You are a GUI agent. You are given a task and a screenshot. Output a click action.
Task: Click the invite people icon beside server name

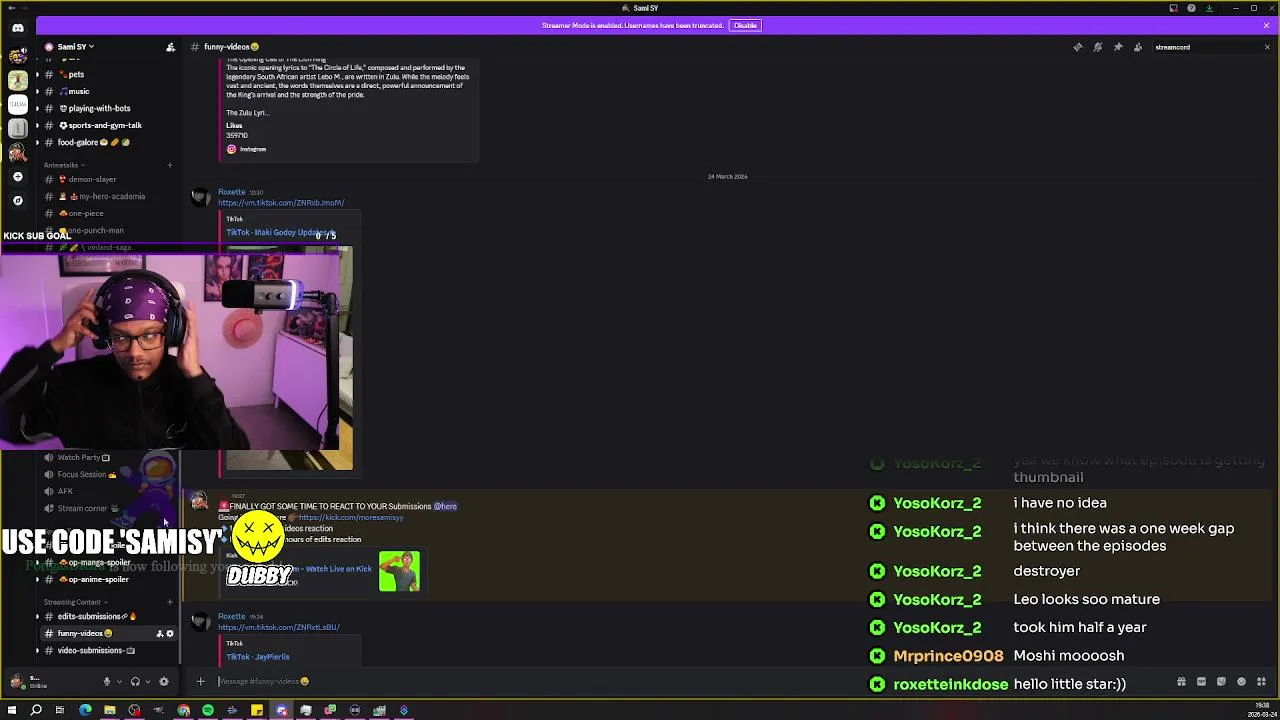pos(170,47)
